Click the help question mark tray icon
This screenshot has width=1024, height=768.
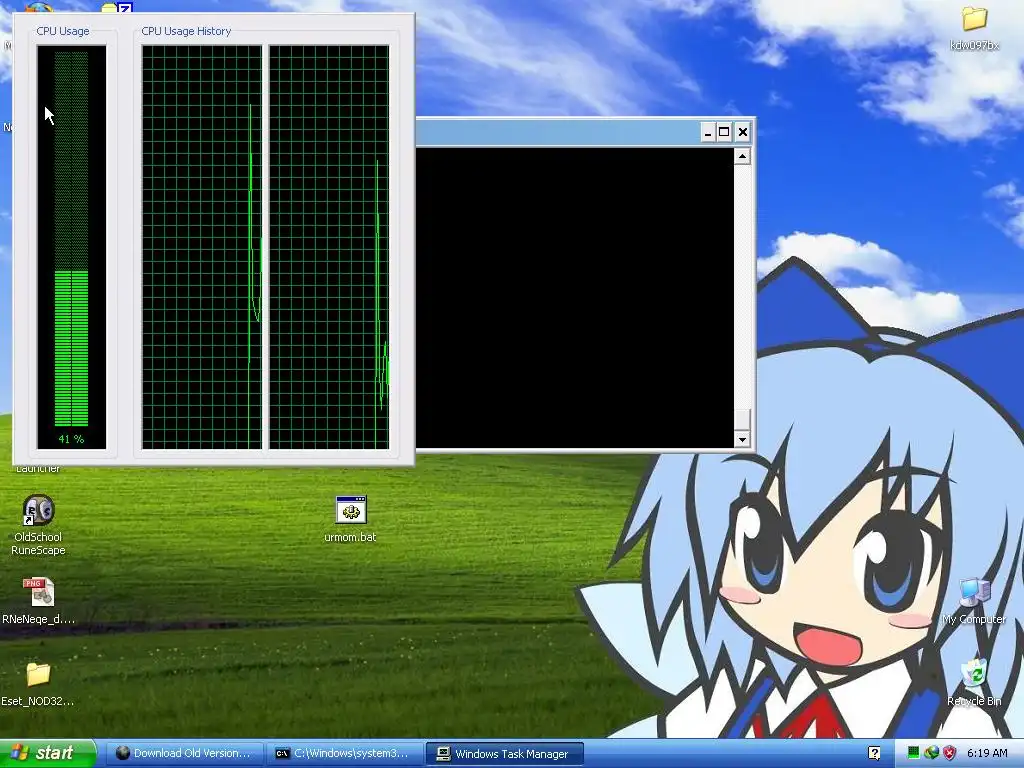(x=874, y=754)
